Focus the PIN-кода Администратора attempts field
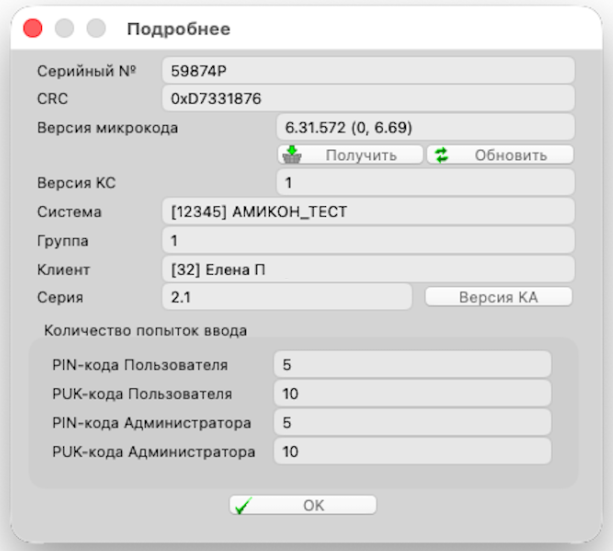The image size is (613, 551). tap(412, 422)
